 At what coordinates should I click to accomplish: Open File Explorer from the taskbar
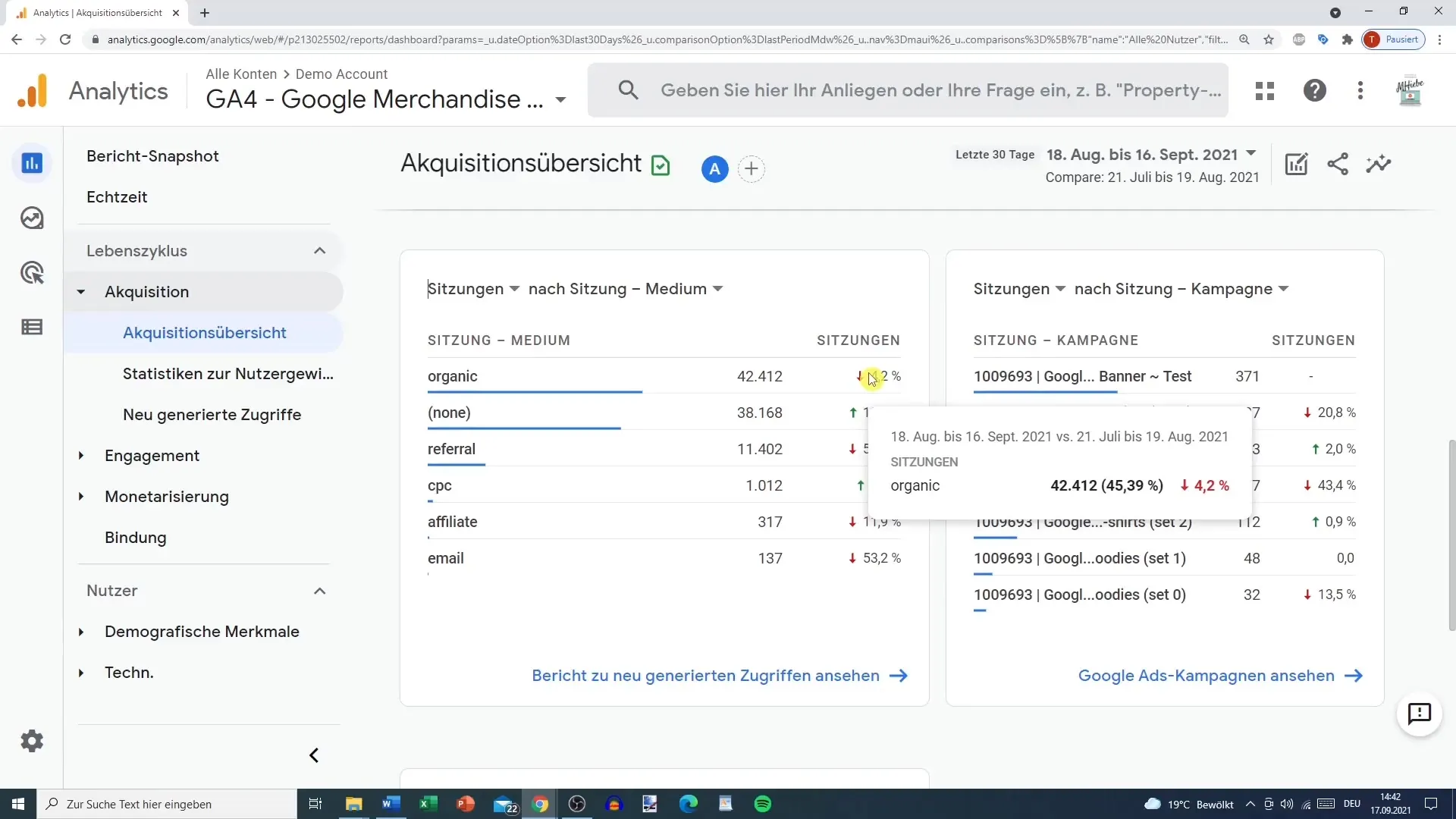tap(353, 804)
